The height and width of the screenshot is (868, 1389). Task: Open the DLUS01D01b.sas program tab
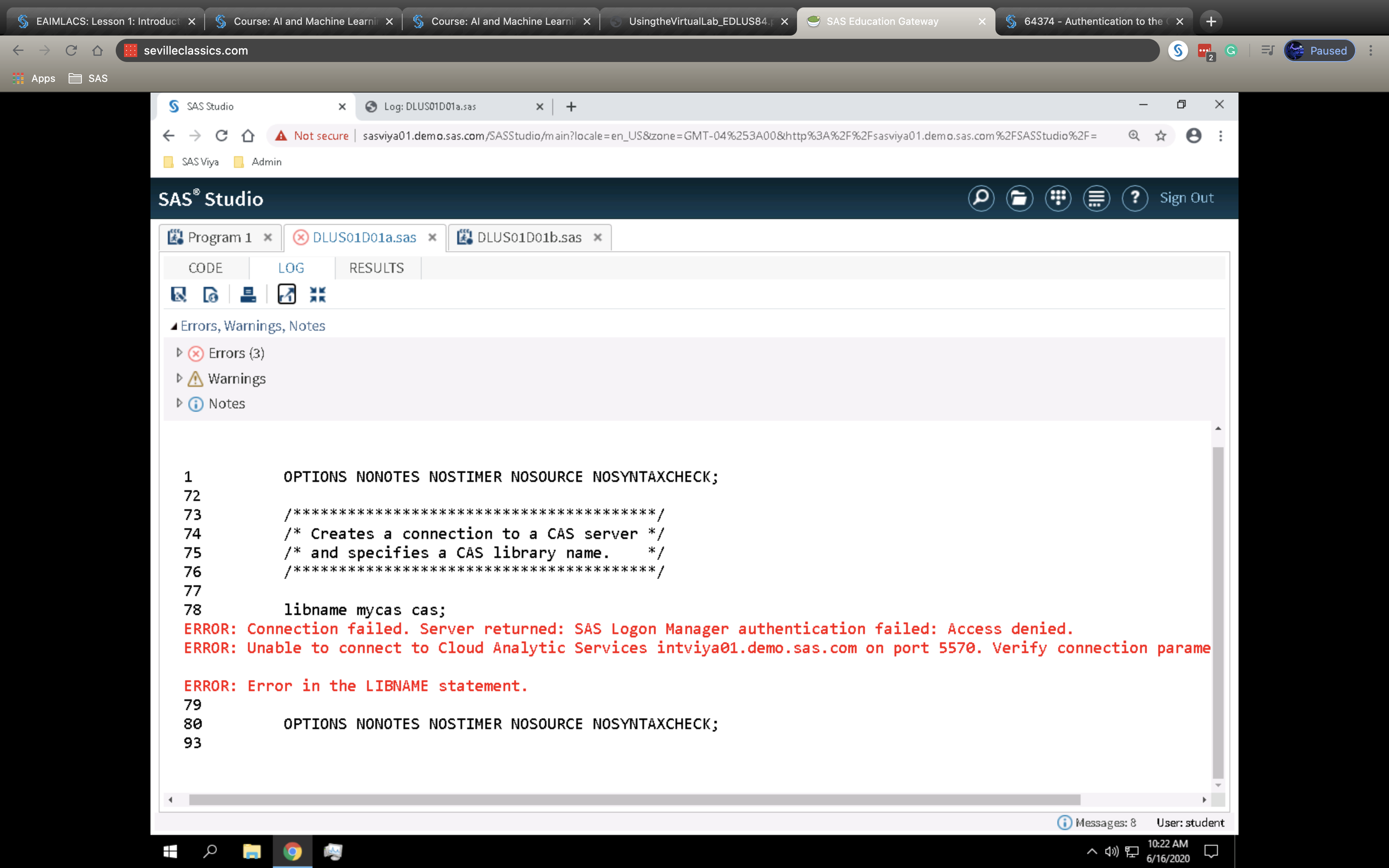click(x=529, y=238)
